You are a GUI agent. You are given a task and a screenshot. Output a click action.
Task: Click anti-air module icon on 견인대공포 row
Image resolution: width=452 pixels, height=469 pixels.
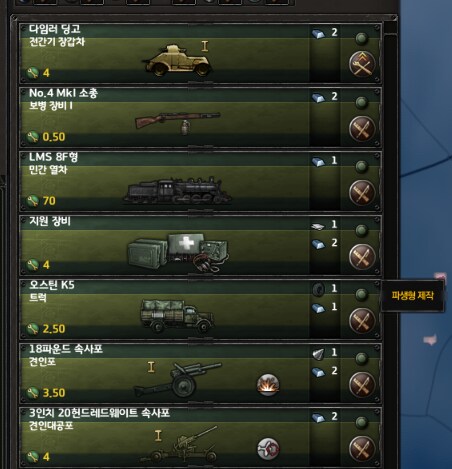(268, 449)
